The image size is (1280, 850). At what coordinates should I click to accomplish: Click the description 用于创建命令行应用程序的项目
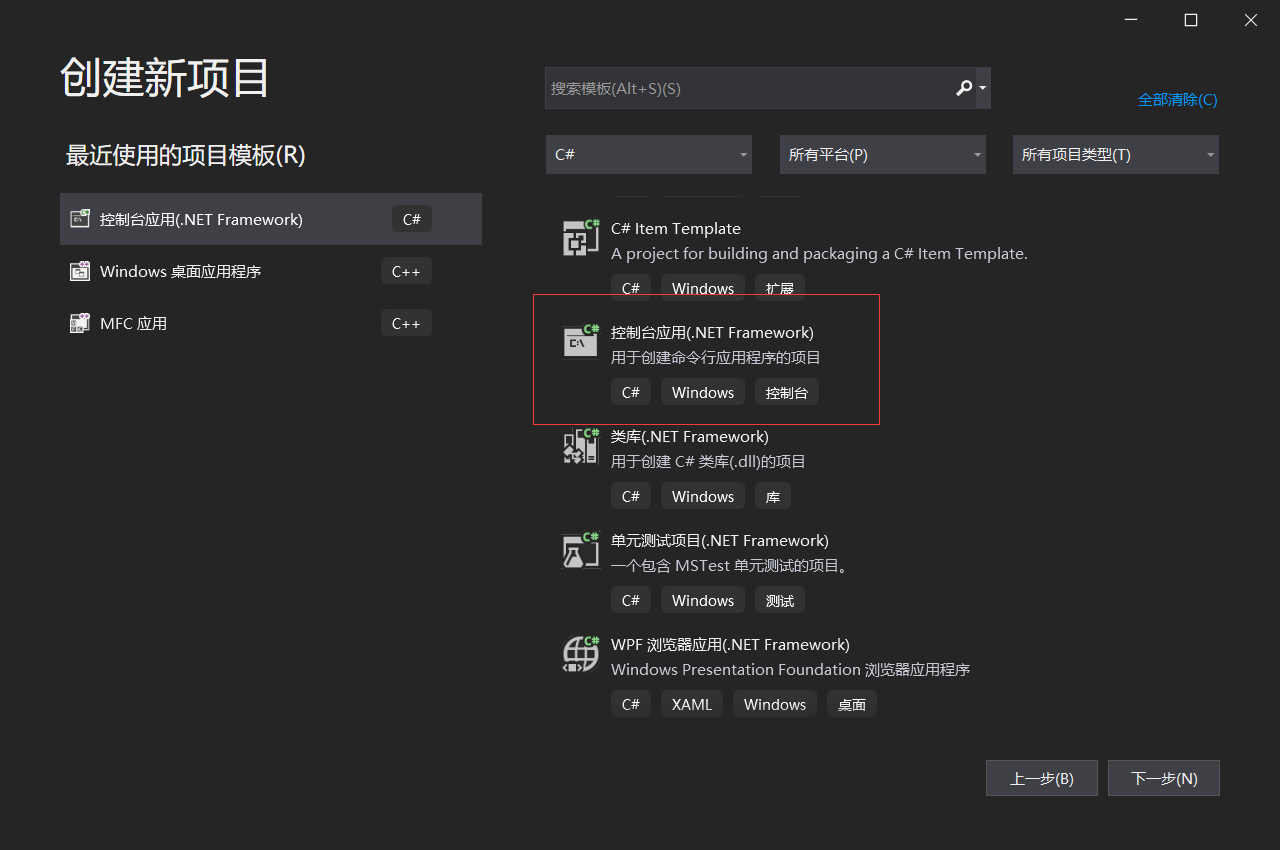[x=716, y=358]
